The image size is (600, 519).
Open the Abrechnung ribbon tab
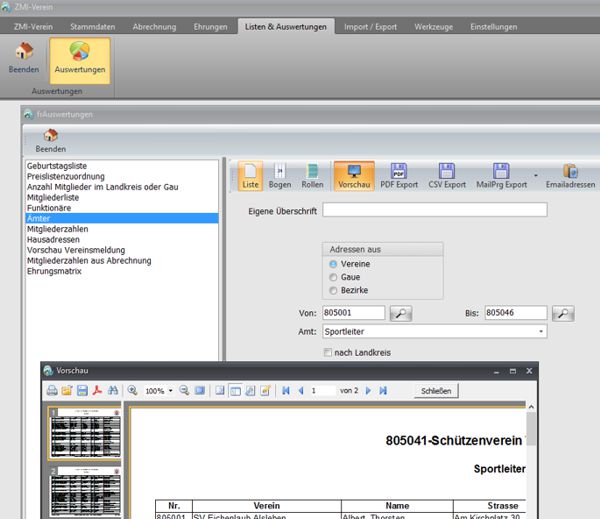(154, 27)
